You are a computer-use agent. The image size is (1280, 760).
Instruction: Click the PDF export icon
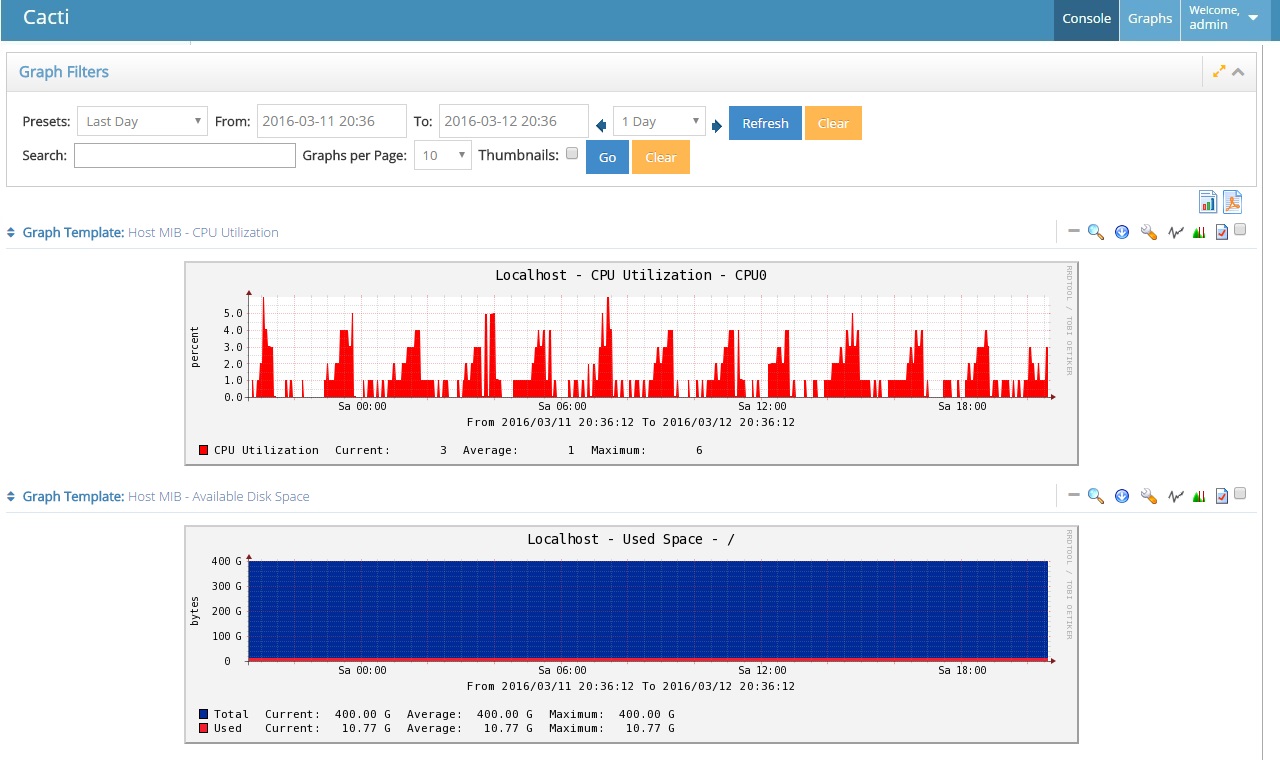tap(1232, 202)
